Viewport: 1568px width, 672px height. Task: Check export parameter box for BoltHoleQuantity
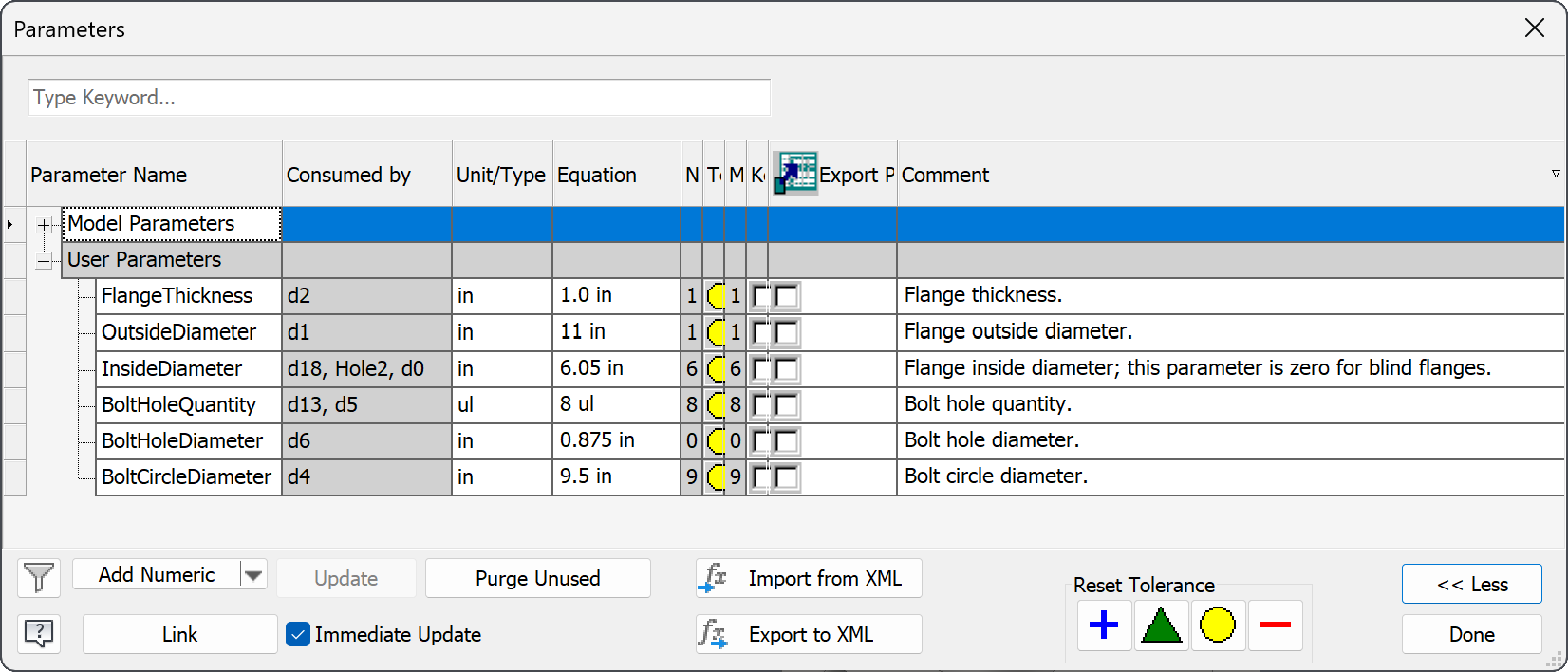point(787,404)
